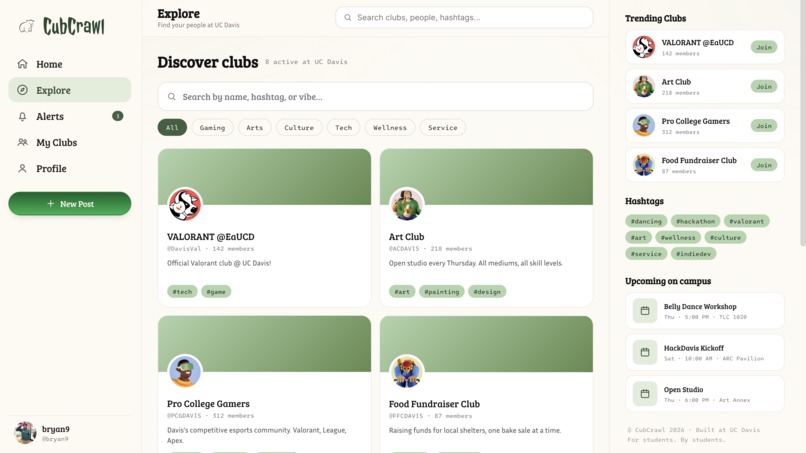This screenshot has height=453, width=806.
Task: Select Explore in the sidebar
Action: pyautogui.click(x=69, y=90)
